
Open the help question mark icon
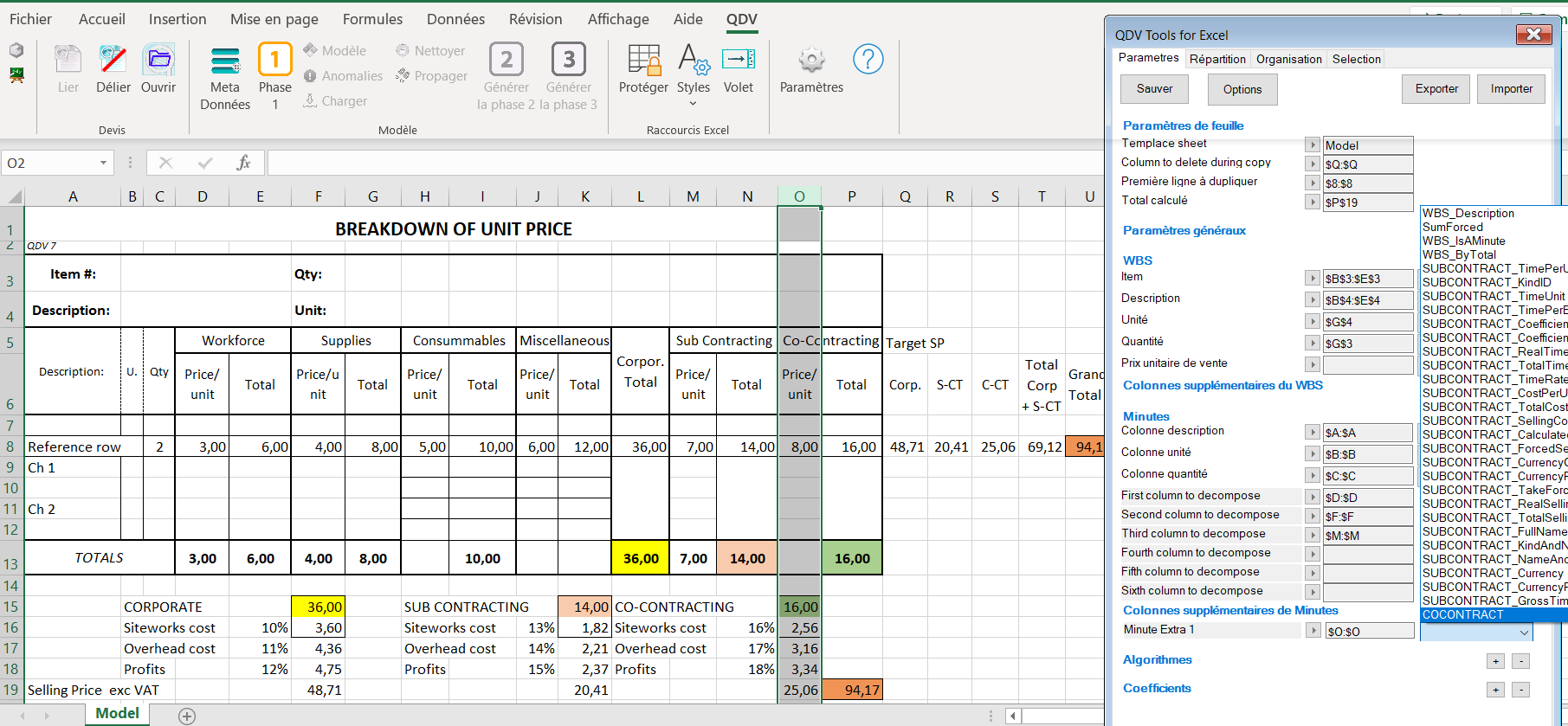[x=868, y=59]
